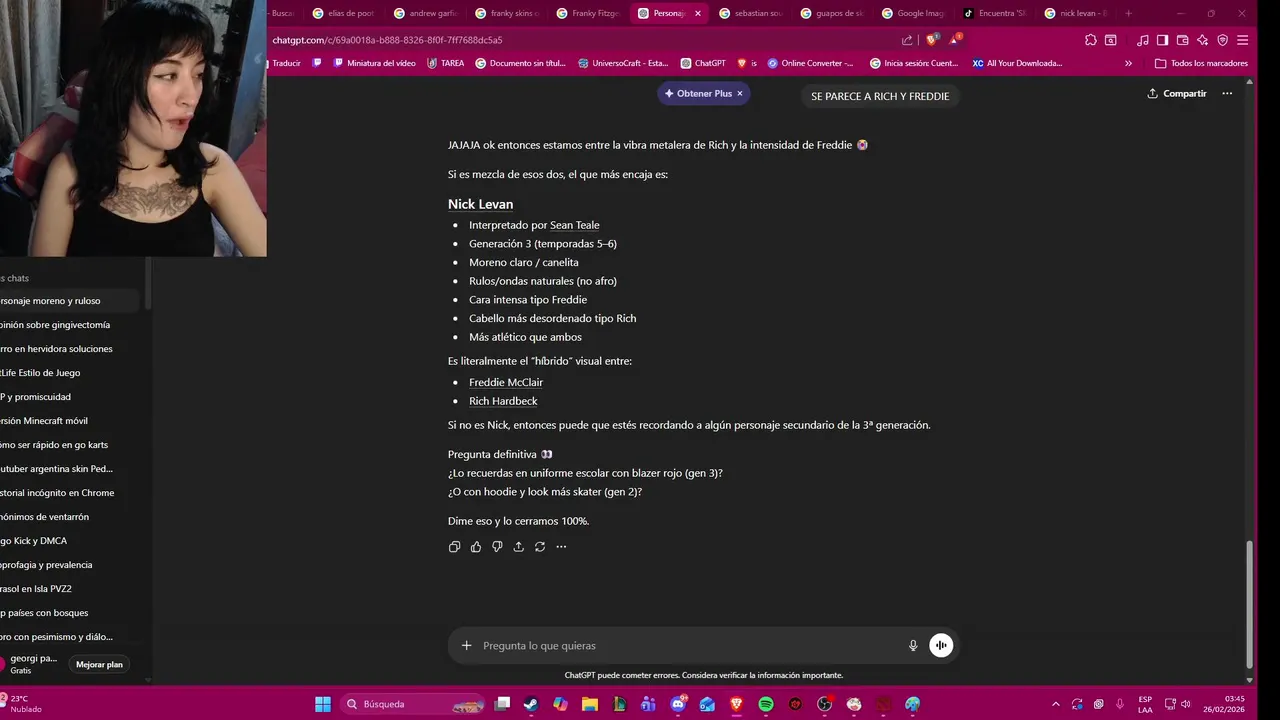Image resolution: width=1280 pixels, height=720 pixels.
Task: Open Spotify from the taskbar
Action: click(766, 704)
